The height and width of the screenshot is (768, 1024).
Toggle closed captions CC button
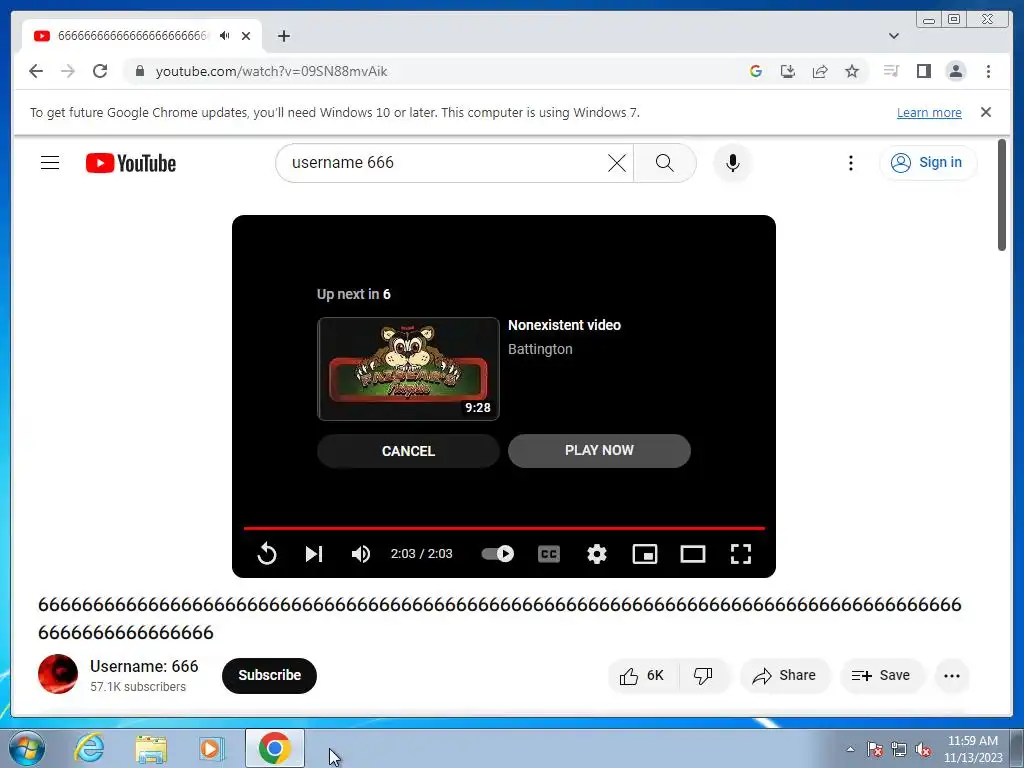549,554
